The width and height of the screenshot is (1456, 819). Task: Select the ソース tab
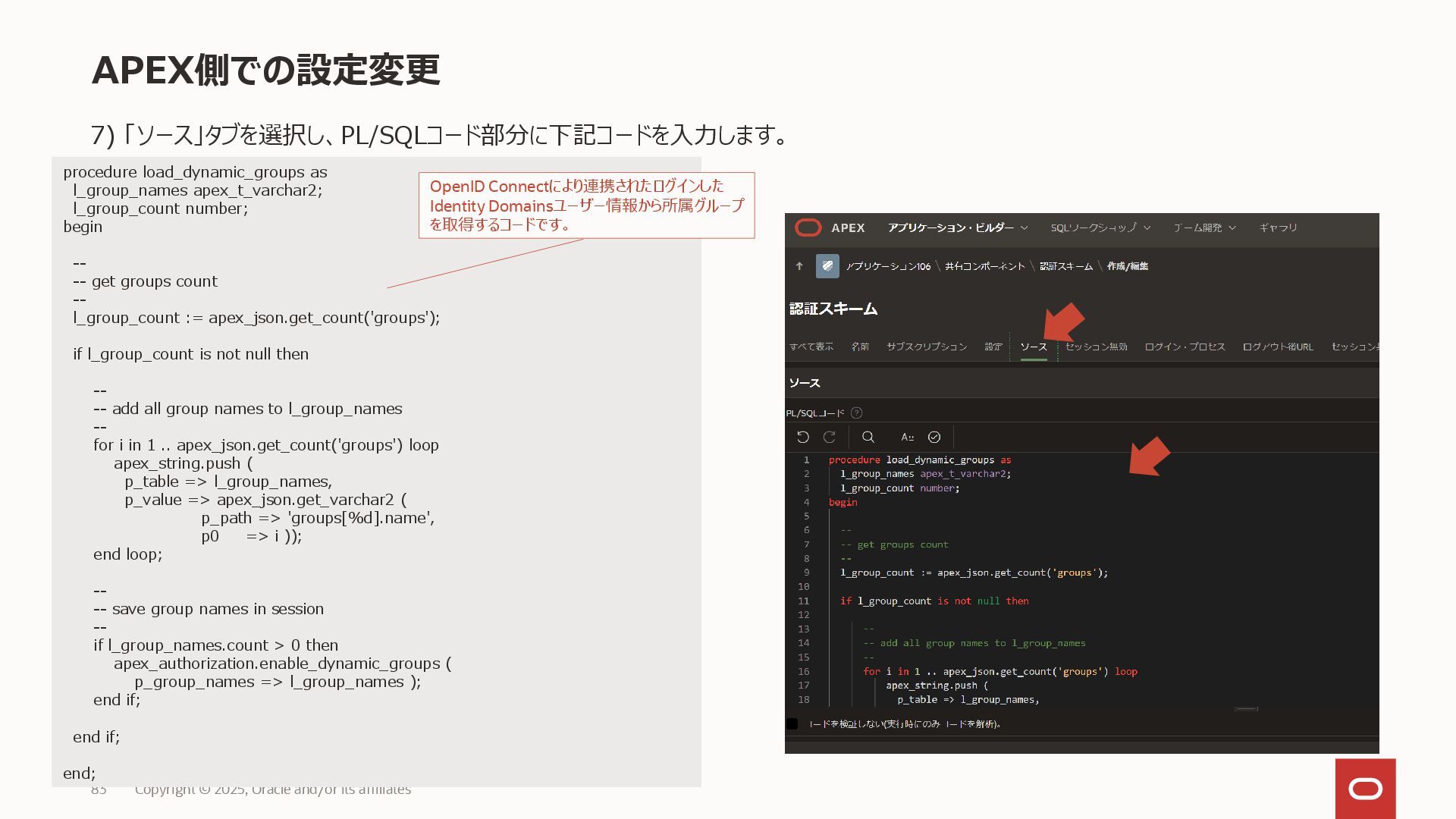coord(1034,347)
